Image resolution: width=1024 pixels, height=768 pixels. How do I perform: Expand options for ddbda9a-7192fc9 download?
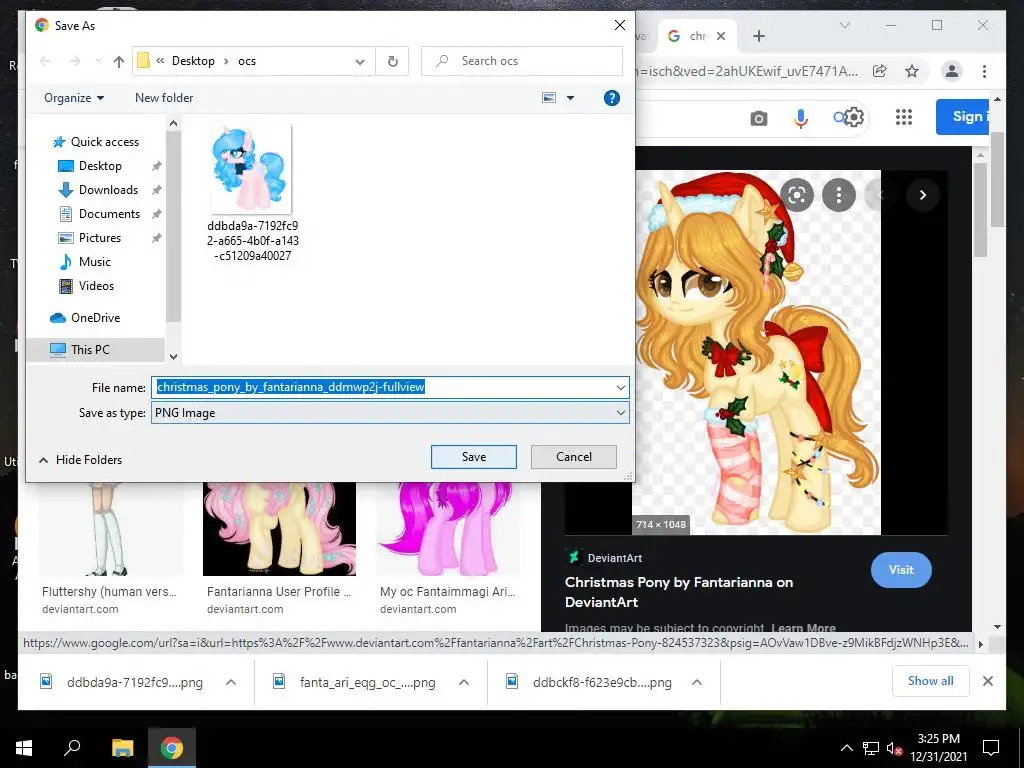click(x=231, y=682)
